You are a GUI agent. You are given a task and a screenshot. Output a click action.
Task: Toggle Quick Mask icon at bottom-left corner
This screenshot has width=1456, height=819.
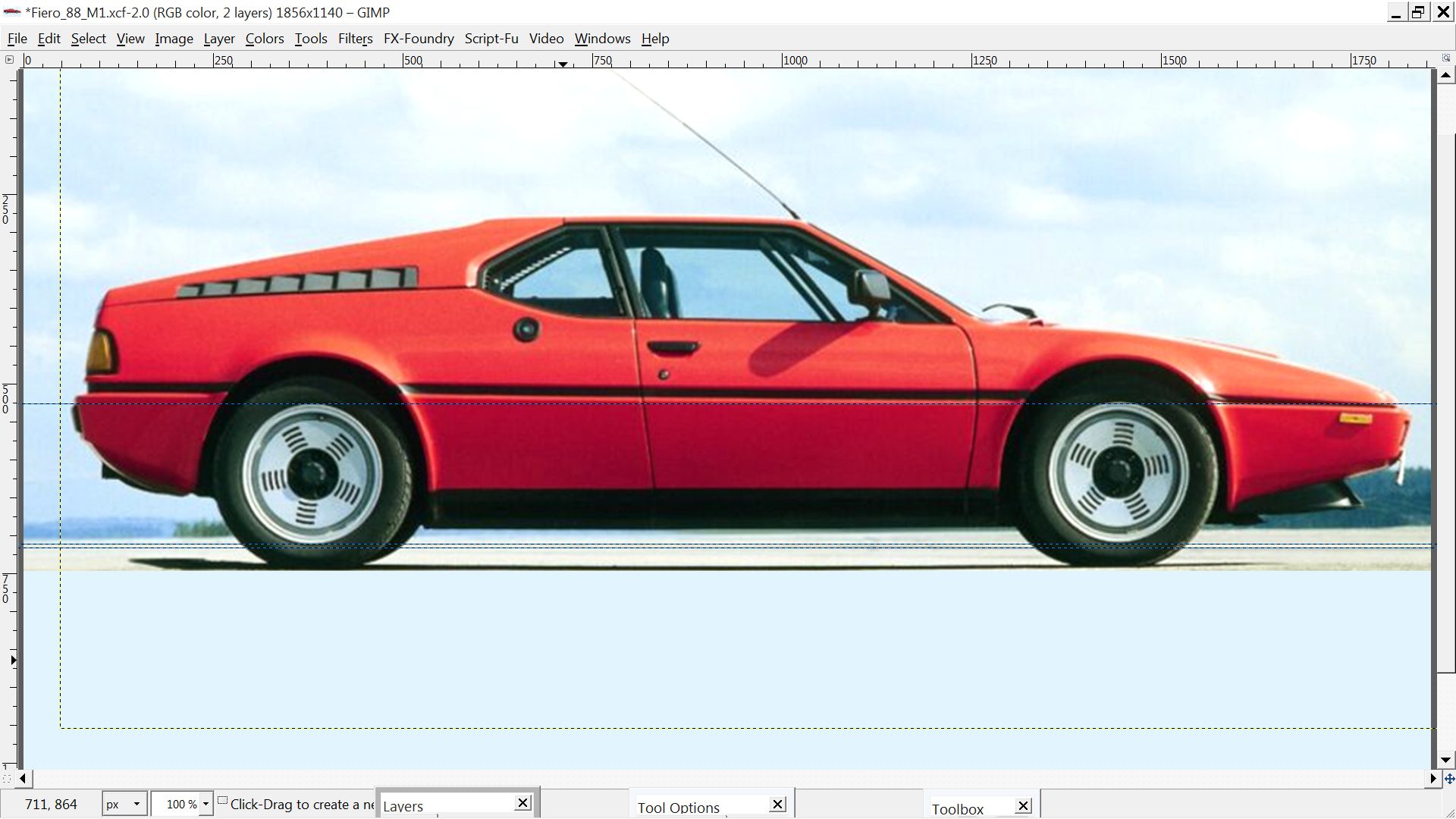pyautogui.click(x=7, y=779)
